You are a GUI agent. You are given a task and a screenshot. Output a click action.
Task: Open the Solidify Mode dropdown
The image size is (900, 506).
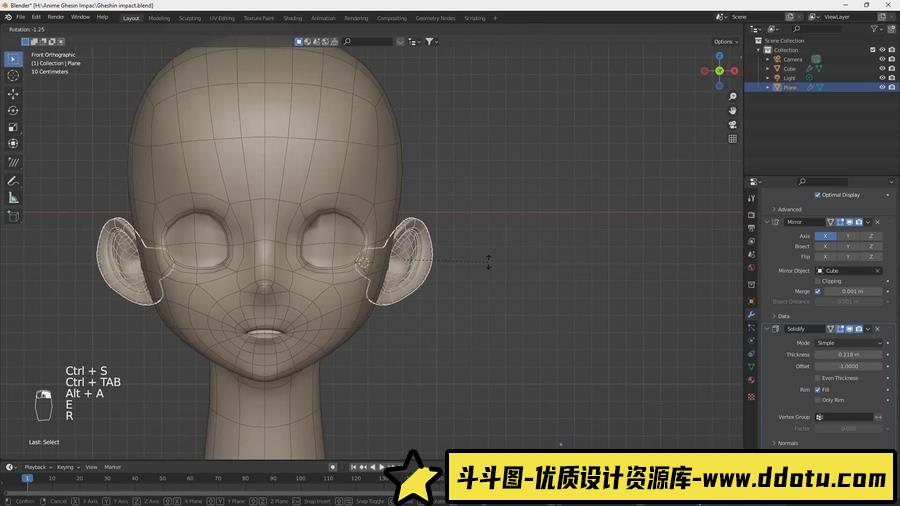[848, 343]
